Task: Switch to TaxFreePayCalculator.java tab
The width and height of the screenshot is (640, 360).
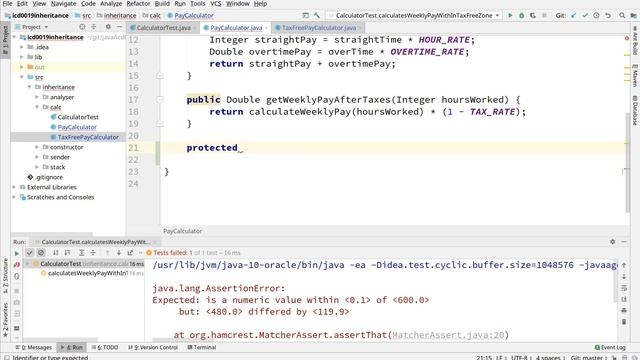Action: [319, 28]
